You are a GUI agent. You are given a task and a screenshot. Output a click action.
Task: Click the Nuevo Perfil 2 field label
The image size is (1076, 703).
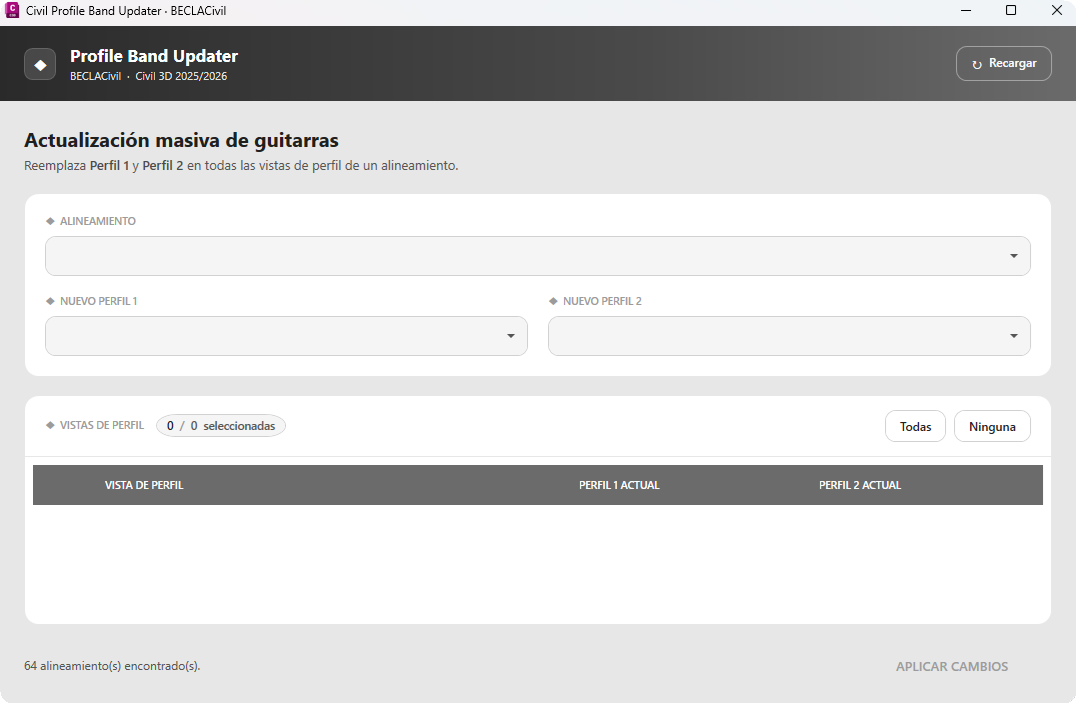[x=603, y=301]
